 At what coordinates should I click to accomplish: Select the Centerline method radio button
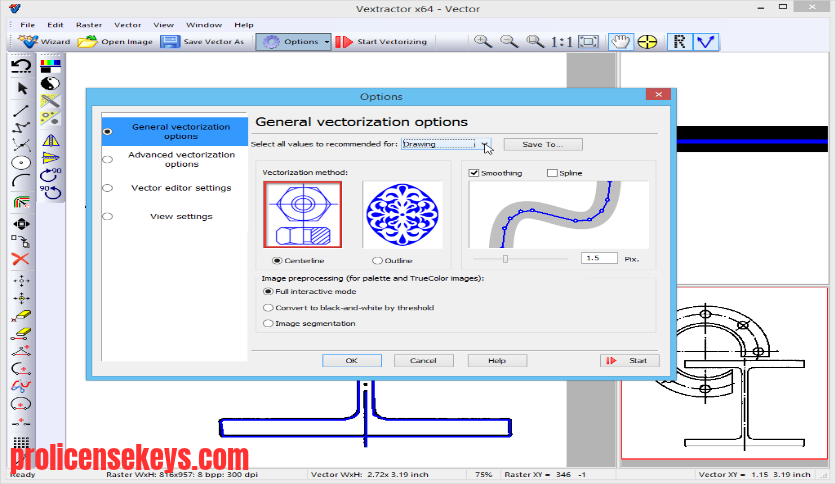[x=277, y=261]
